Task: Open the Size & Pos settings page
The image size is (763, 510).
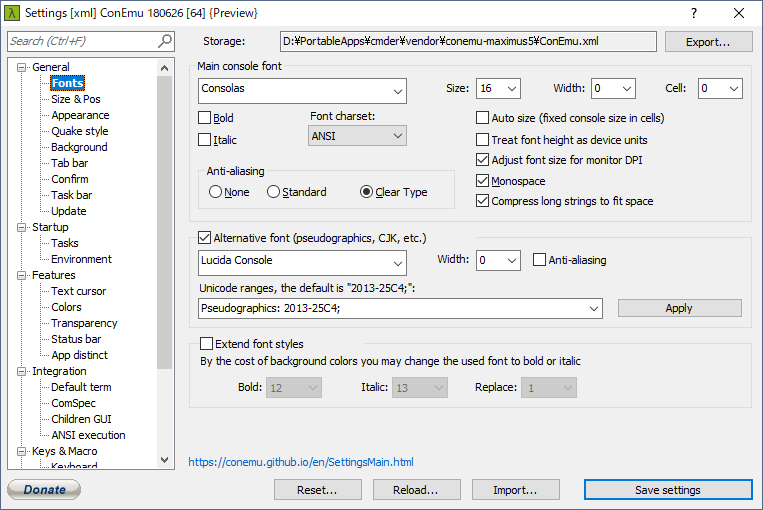Action: pyautogui.click(x=76, y=99)
